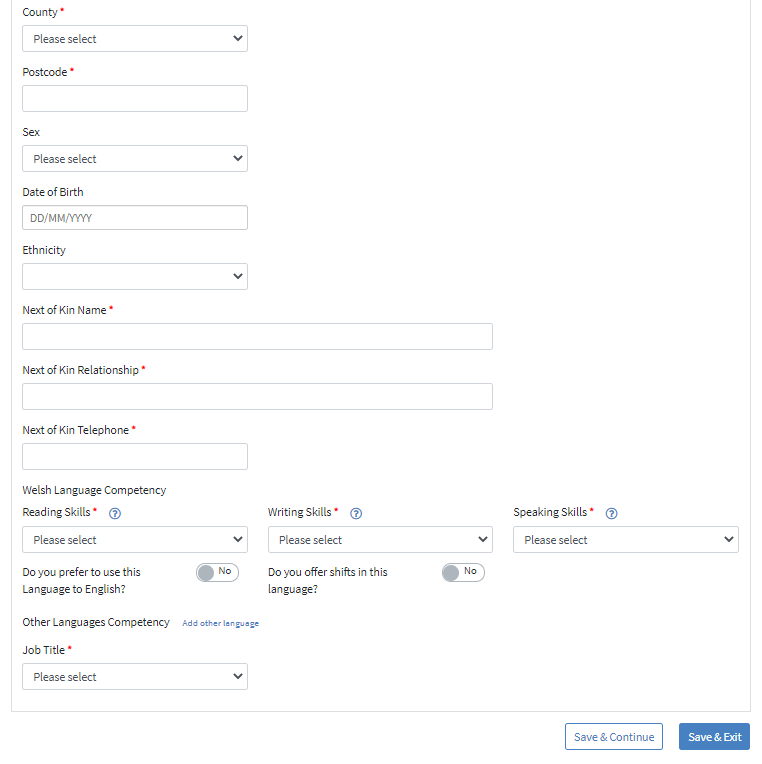This screenshot has width=762, height=764.
Task: Expand the Job Title dropdown
Action: click(x=135, y=677)
